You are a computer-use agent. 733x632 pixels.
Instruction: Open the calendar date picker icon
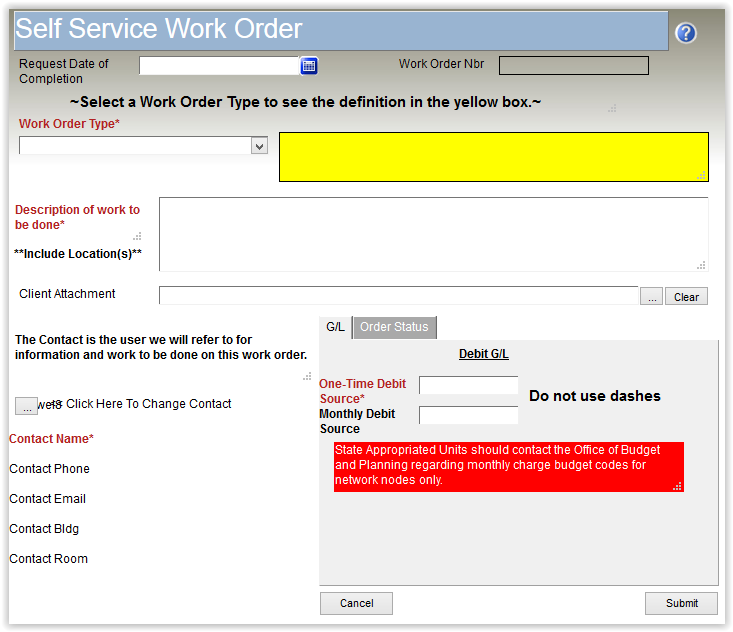tap(309, 65)
